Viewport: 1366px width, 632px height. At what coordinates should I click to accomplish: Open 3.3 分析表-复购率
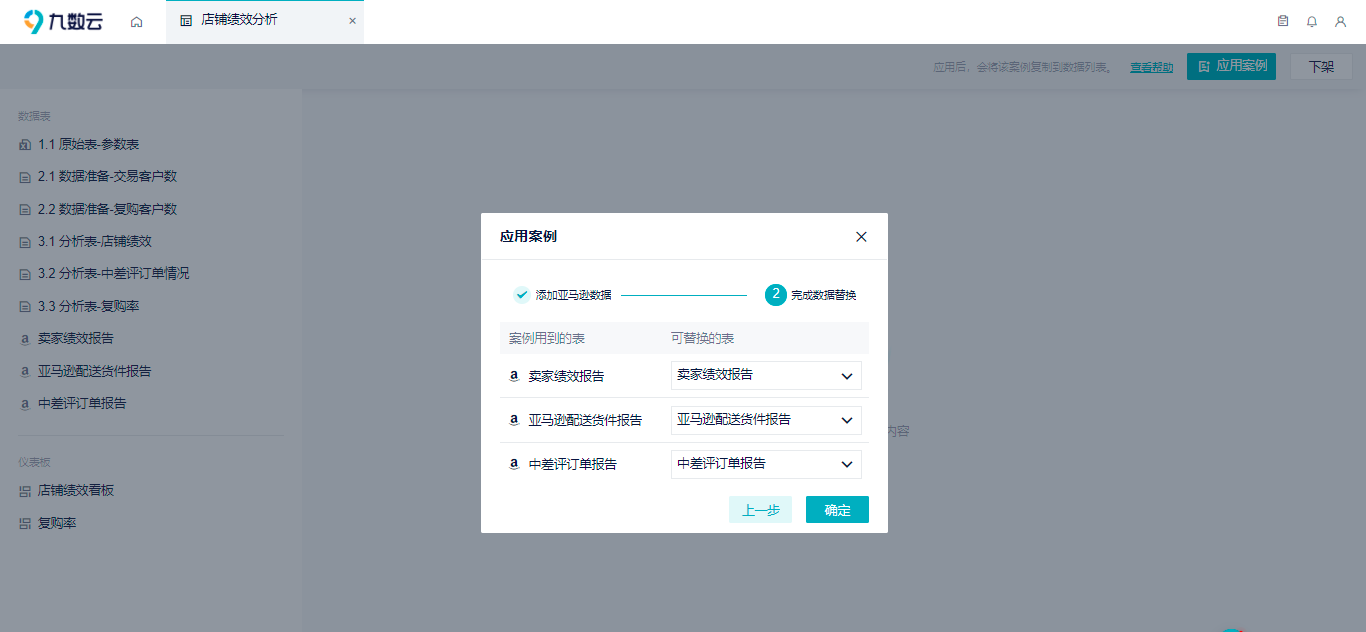coord(88,306)
